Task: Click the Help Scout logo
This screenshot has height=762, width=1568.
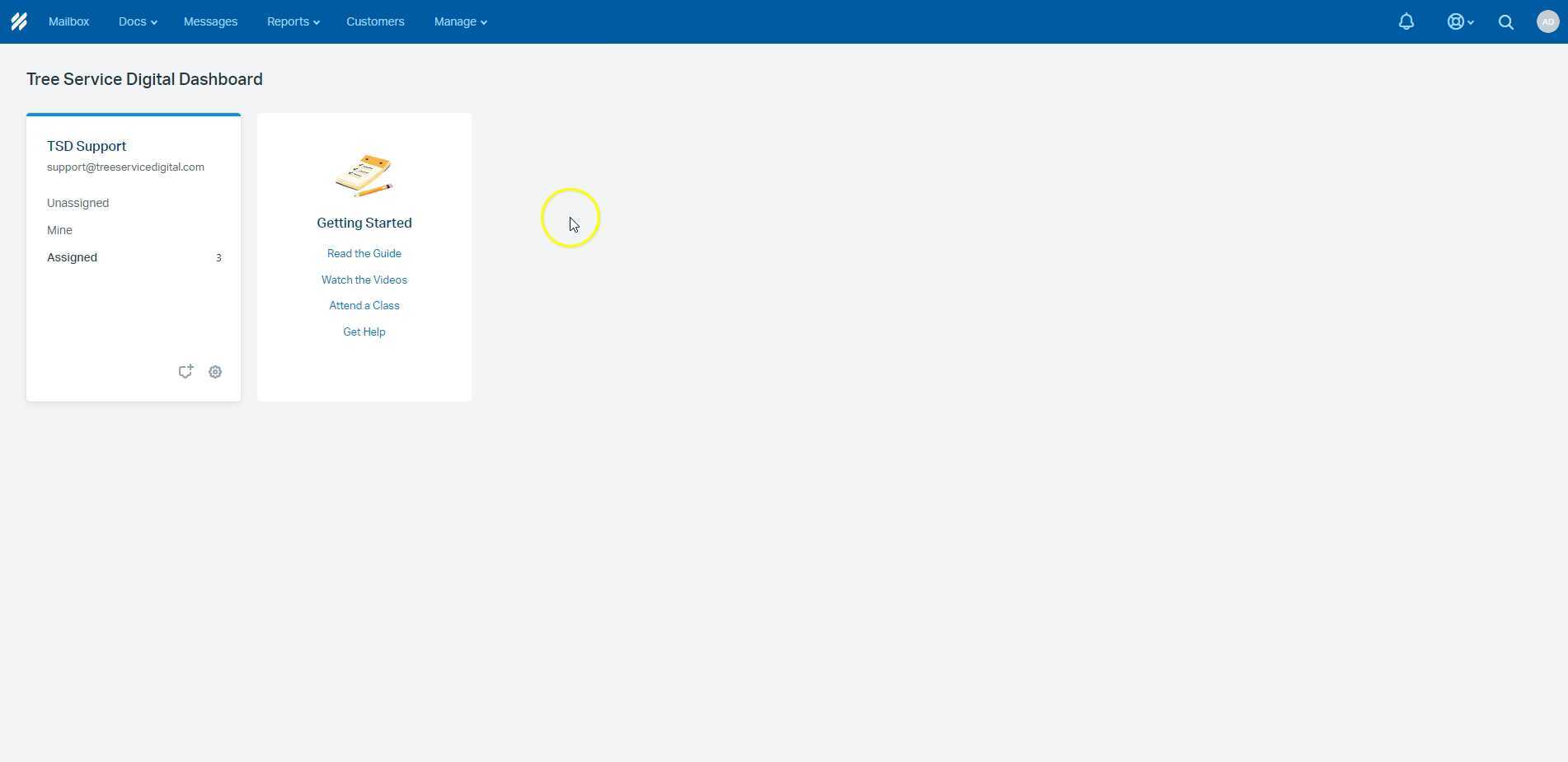Action: point(18,21)
